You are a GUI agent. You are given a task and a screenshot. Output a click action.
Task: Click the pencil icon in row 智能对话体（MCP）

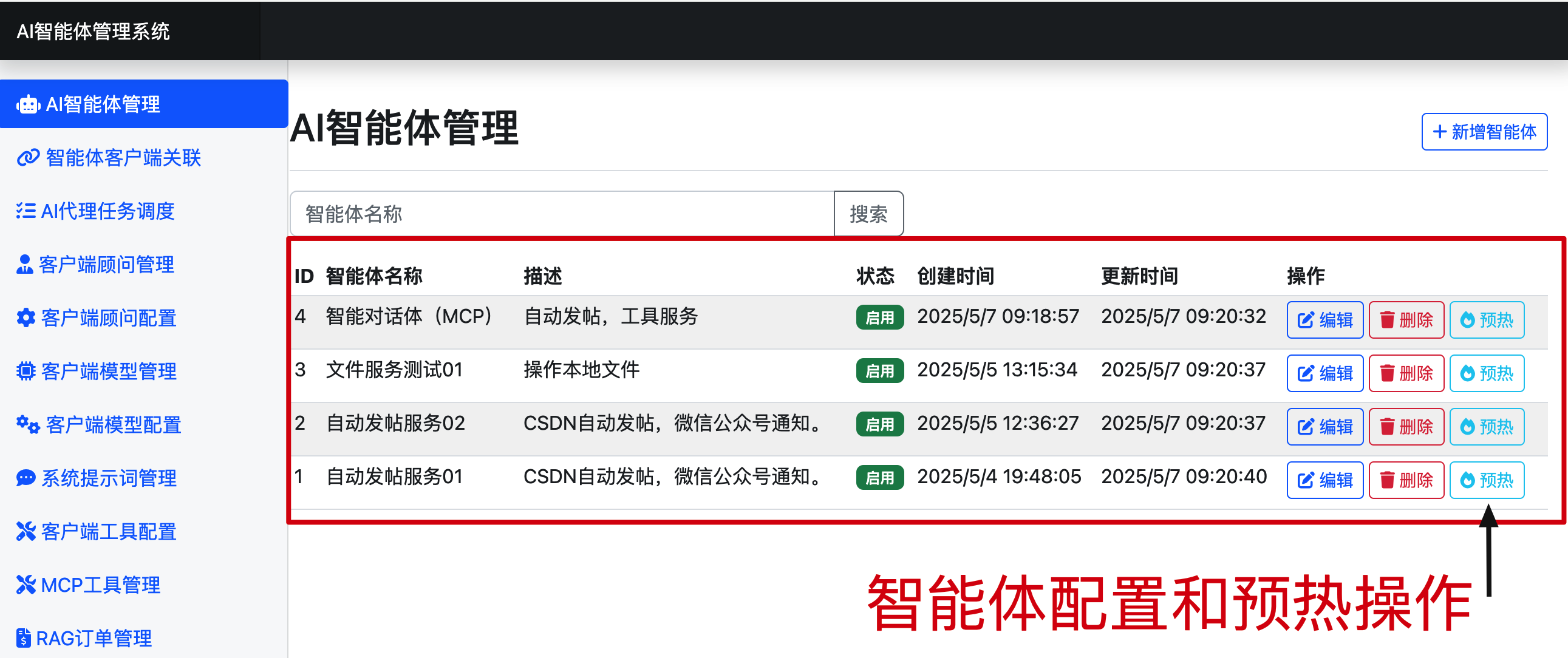(1306, 321)
